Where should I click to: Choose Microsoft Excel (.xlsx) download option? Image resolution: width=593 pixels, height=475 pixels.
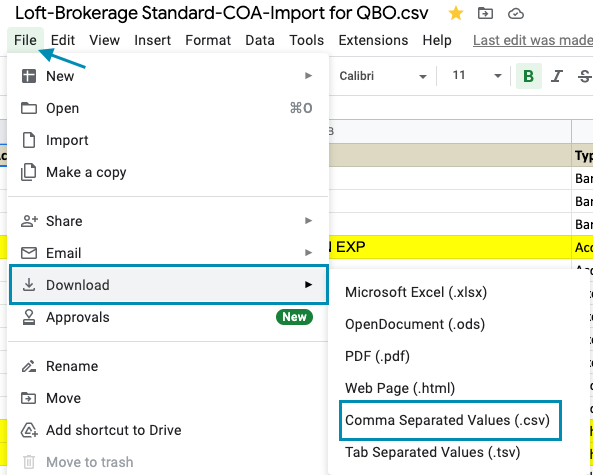click(x=416, y=292)
